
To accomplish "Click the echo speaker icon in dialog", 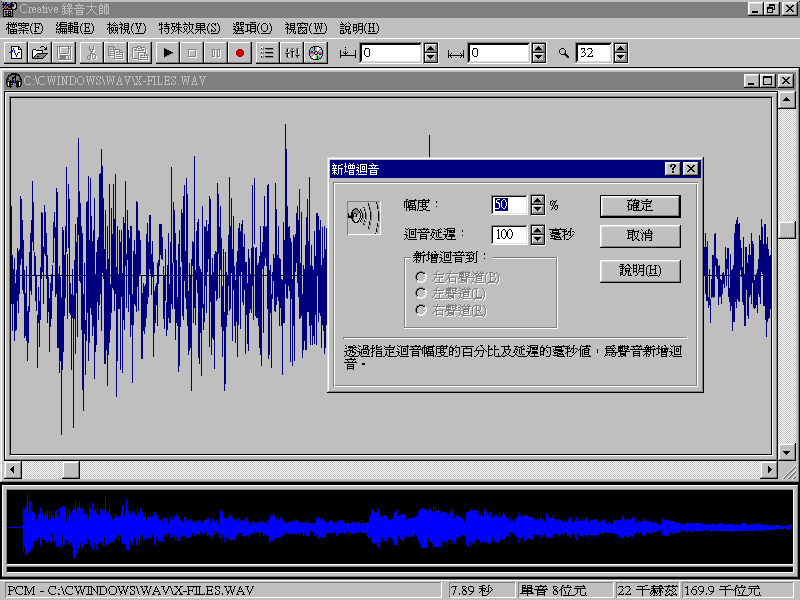I will [363, 217].
